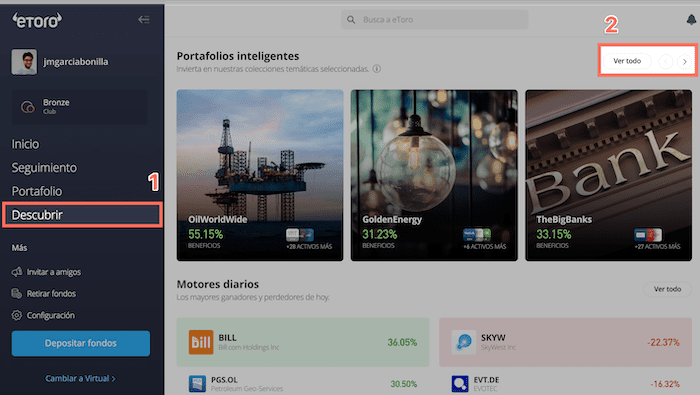Click the jmgarciabonilla profile avatar
700x395 pixels.
click(x=24, y=62)
